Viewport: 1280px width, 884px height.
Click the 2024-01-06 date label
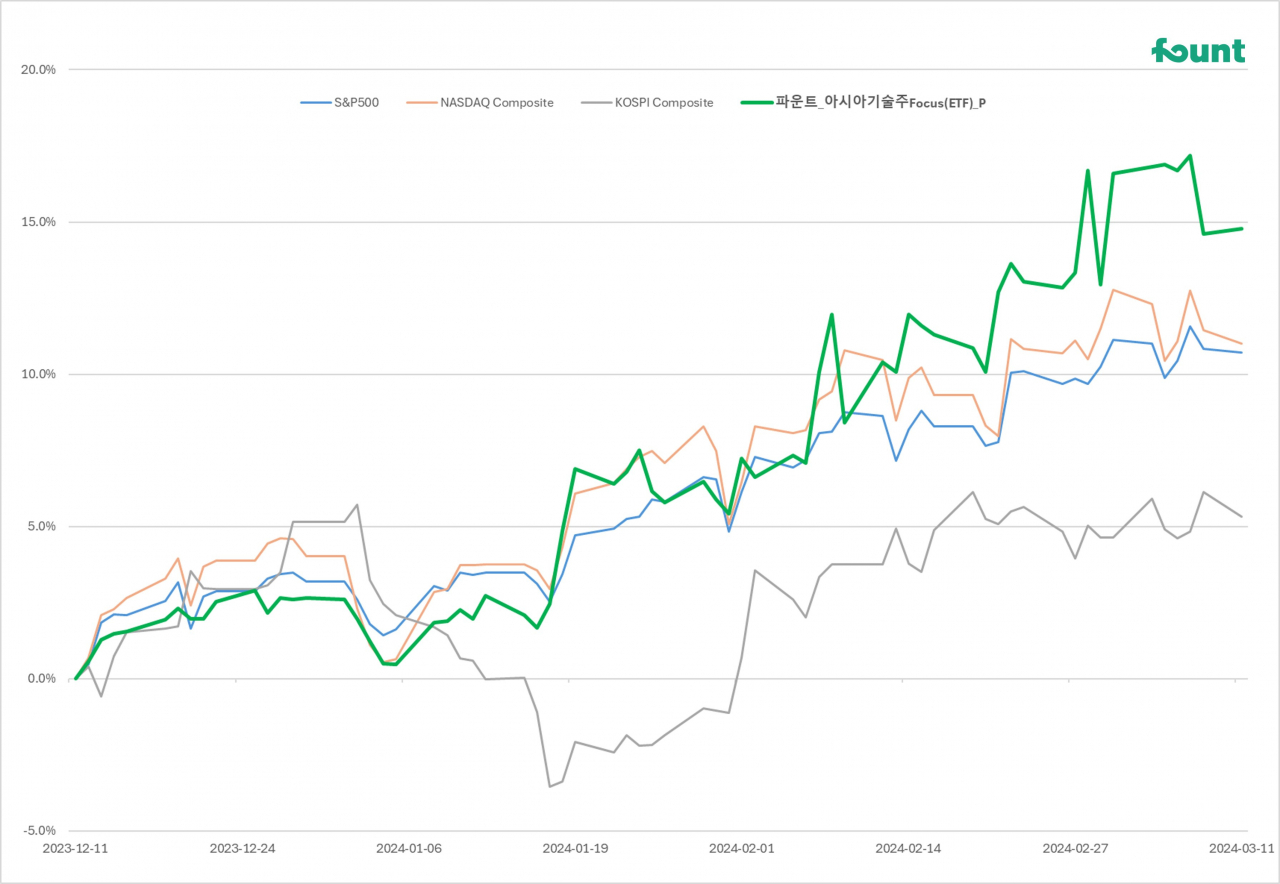coord(409,848)
